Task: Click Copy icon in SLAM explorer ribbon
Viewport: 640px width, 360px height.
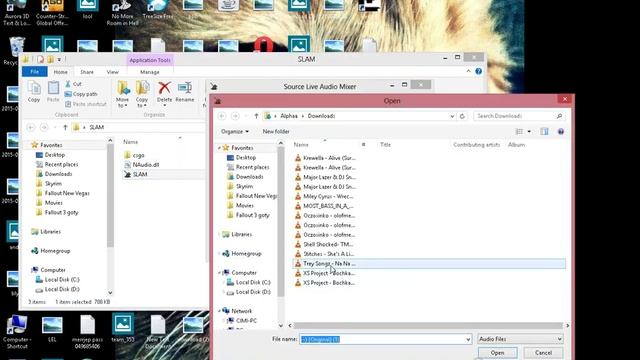Action: [x=34, y=91]
